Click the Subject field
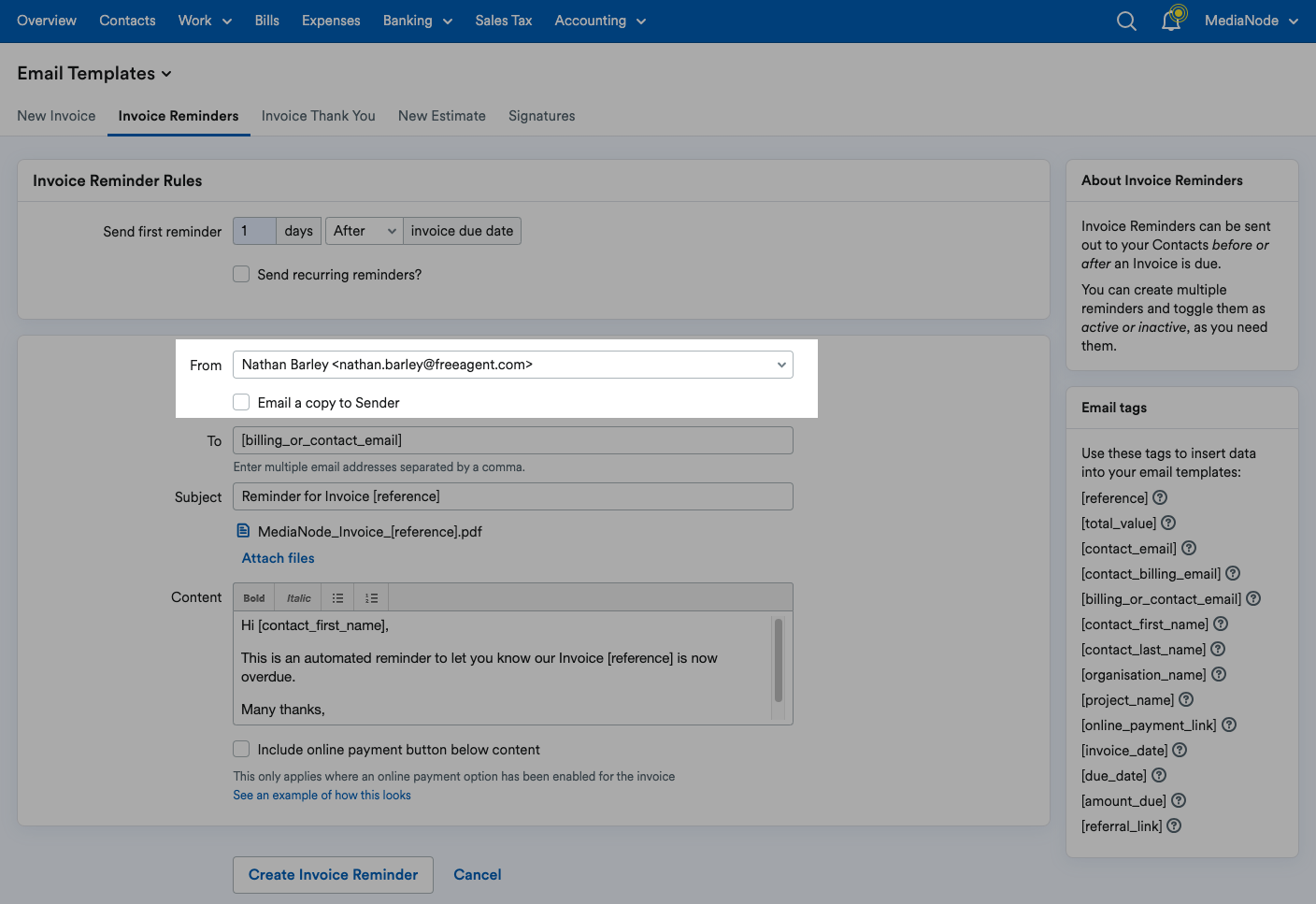This screenshot has height=904, width=1316. (513, 496)
